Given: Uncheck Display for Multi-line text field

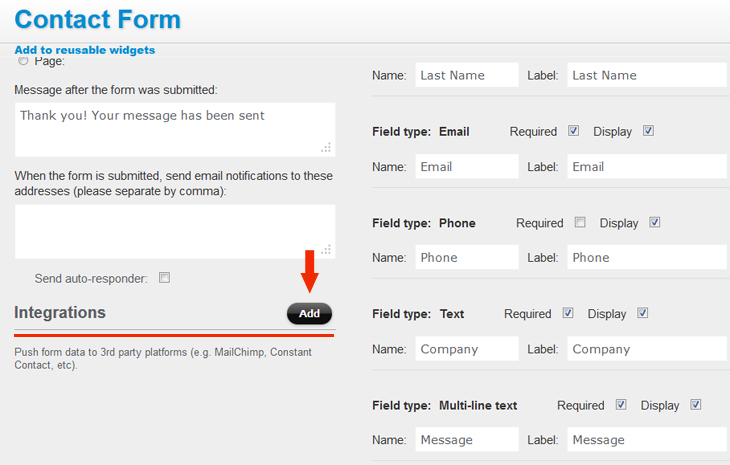Looking at the screenshot, I should (x=696, y=404).
